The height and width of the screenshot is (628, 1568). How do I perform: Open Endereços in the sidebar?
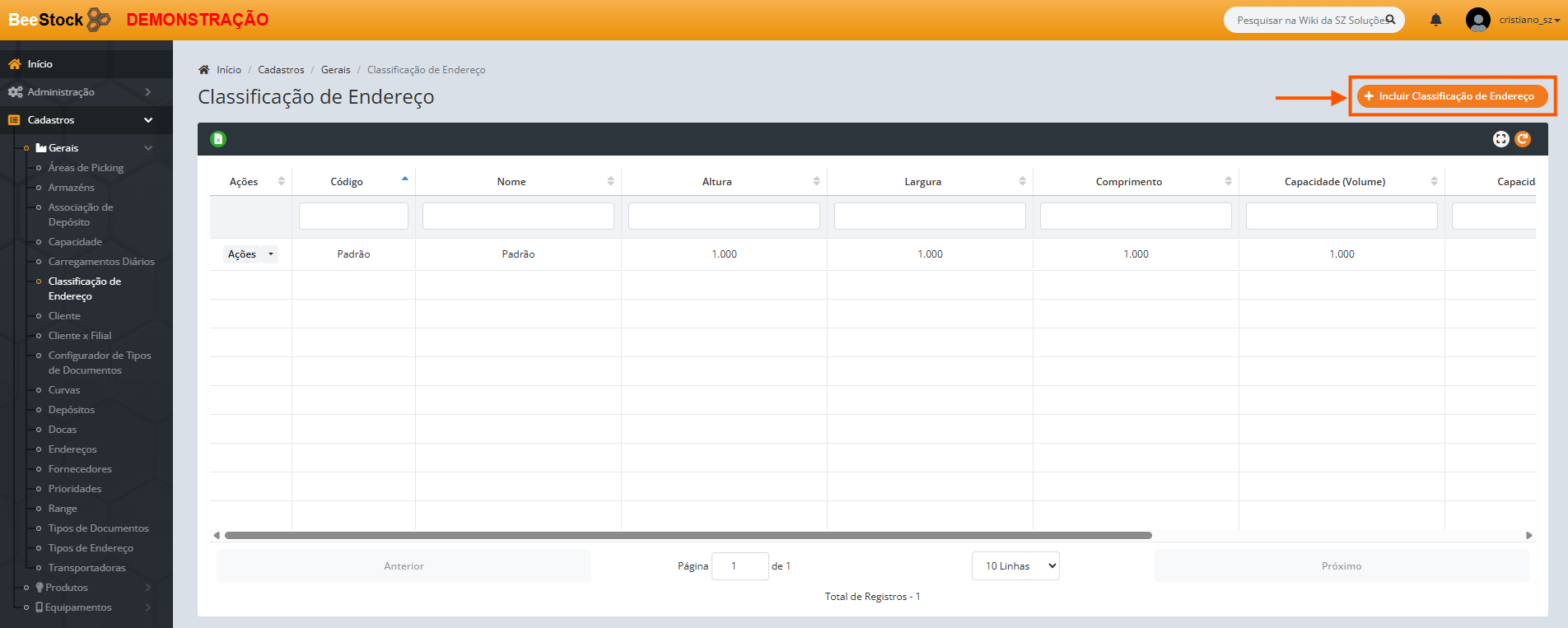pos(72,449)
